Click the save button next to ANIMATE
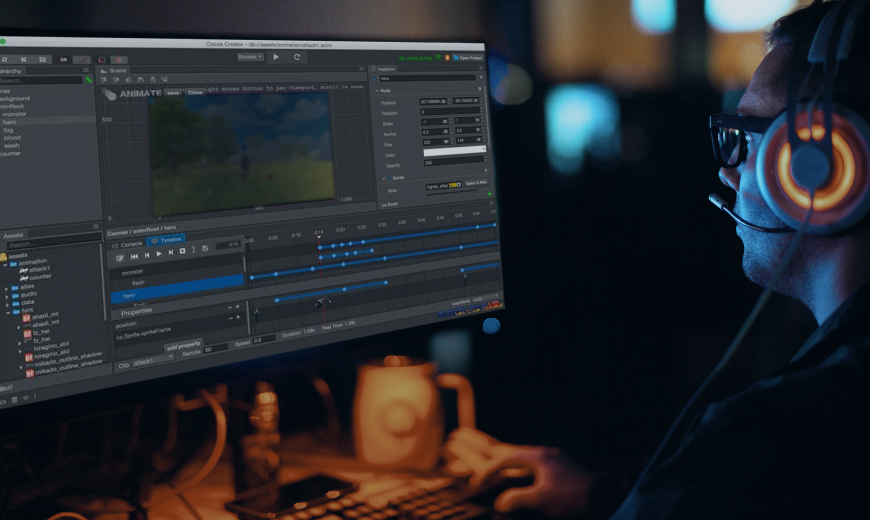 (x=173, y=93)
